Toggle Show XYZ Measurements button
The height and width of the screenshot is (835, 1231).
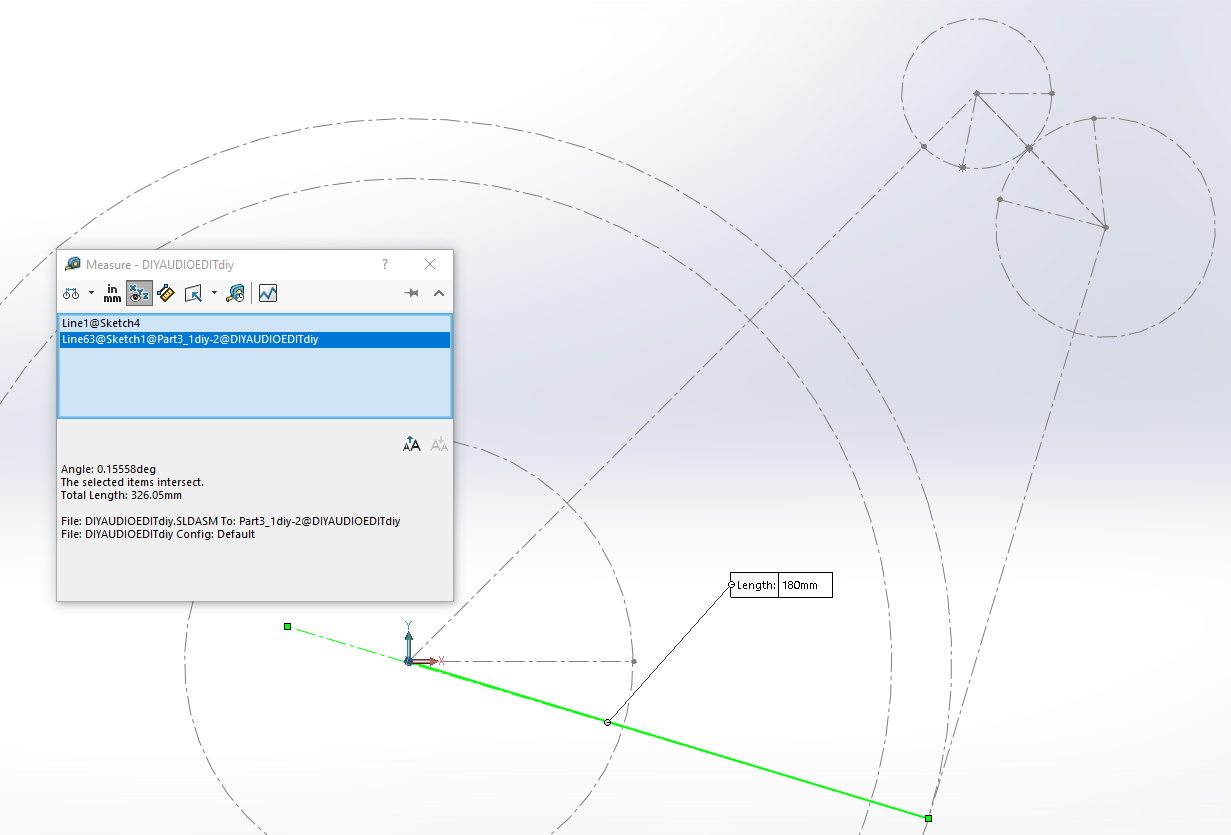[139, 293]
